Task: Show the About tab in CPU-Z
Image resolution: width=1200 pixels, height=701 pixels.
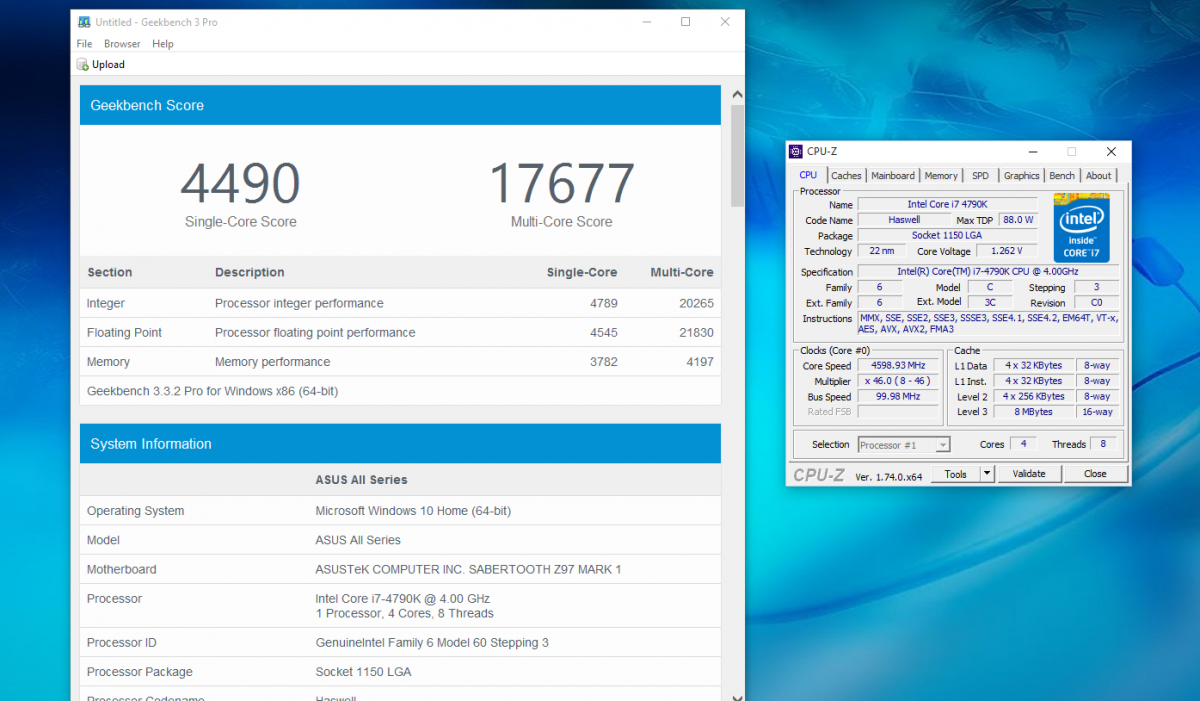Action: [x=1098, y=176]
